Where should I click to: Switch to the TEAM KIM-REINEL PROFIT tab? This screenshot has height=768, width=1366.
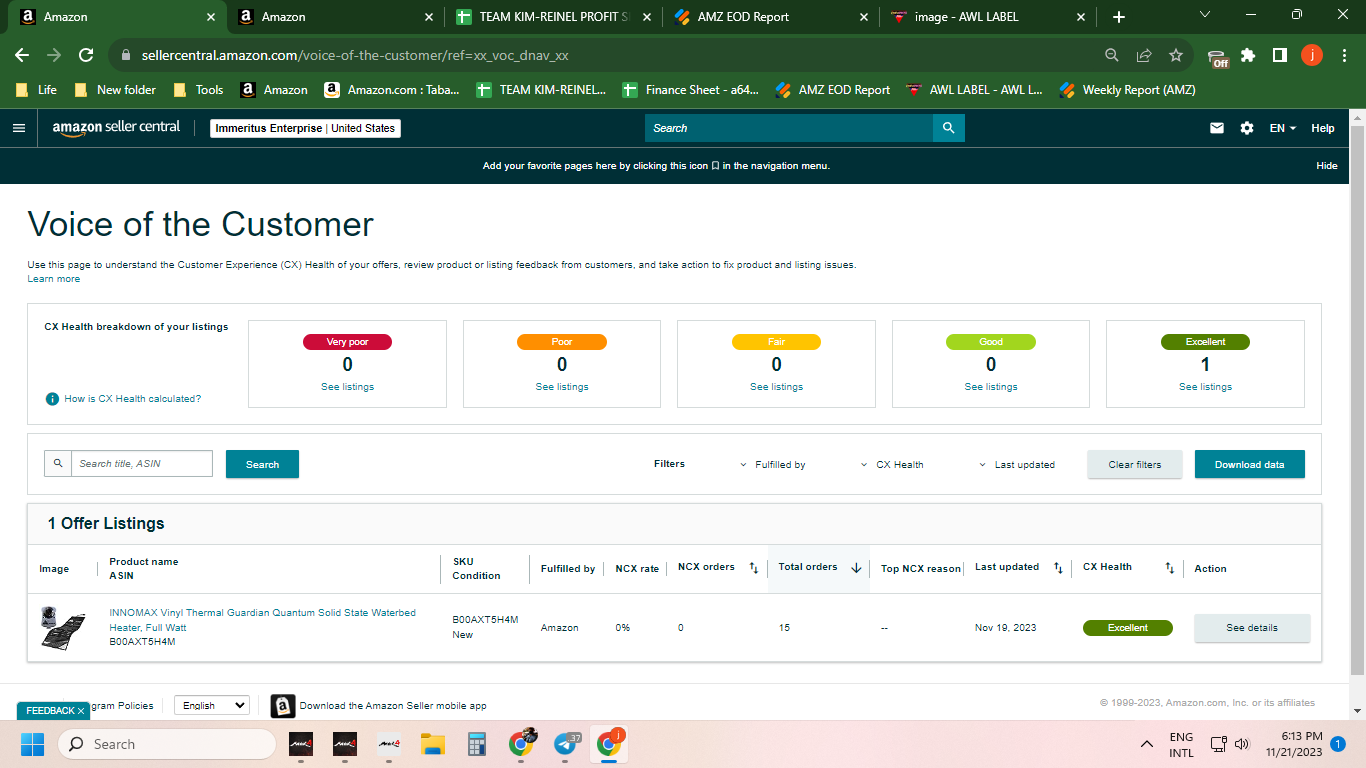pos(553,17)
